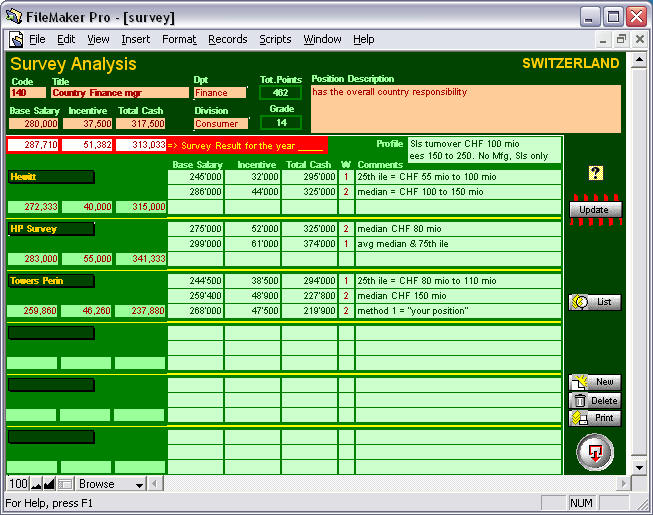This screenshot has width=653, height=515.
Task: Click the round red exit arrow icon
Action: (x=595, y=452)
